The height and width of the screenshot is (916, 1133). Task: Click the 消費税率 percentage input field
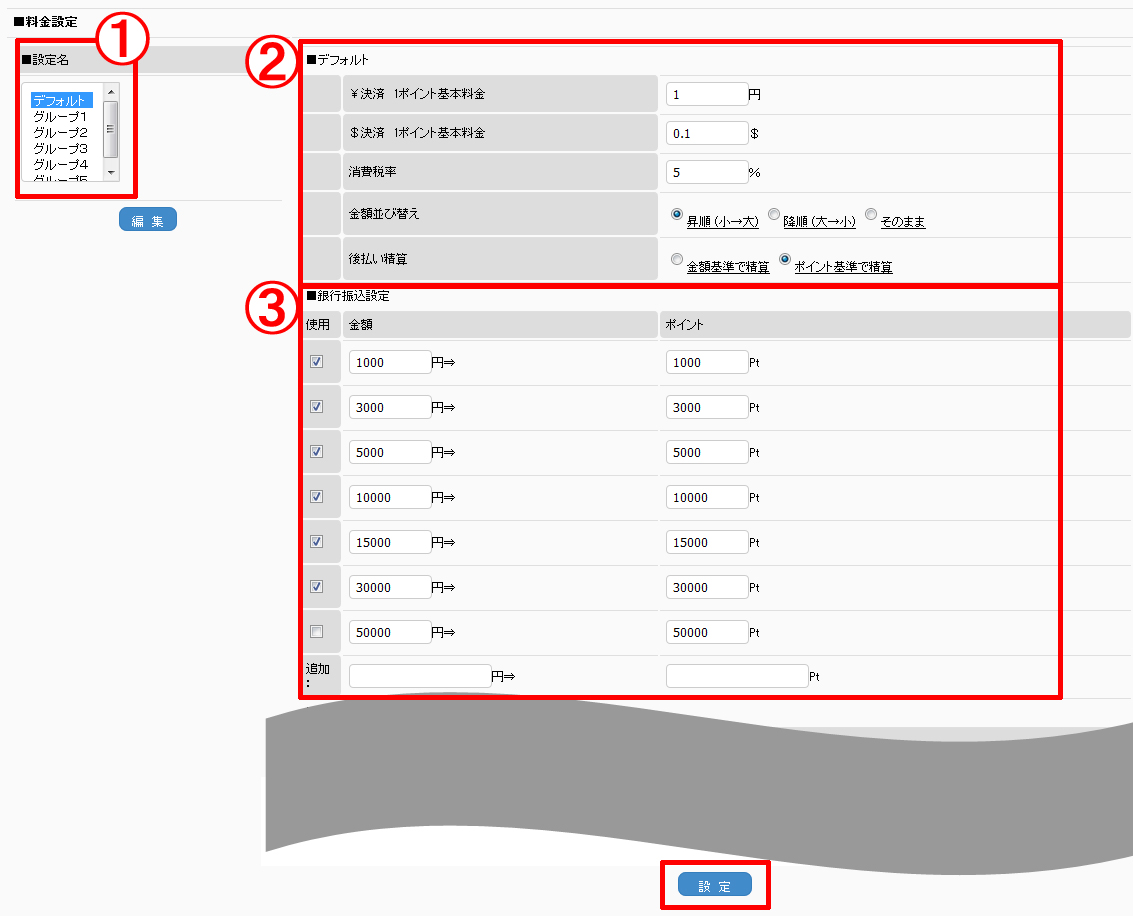(x=706, y=172)
